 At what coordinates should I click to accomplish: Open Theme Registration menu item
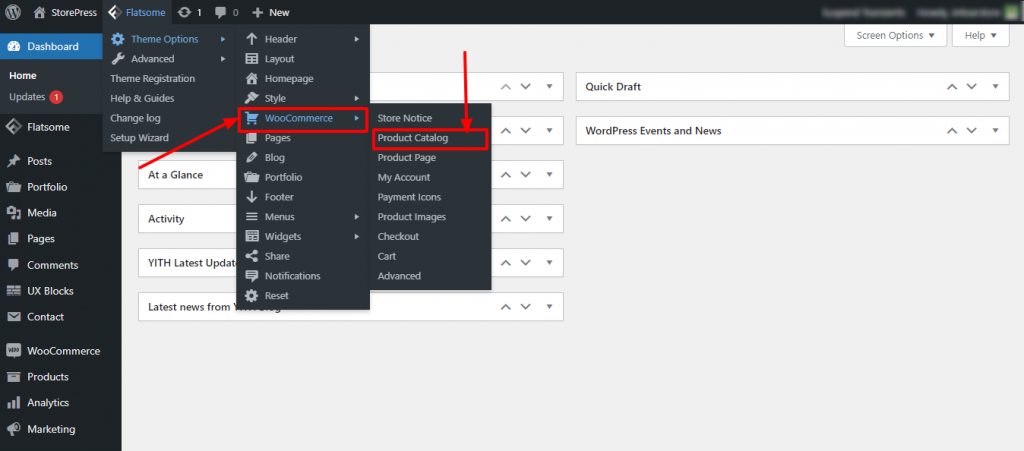point(153,78)
